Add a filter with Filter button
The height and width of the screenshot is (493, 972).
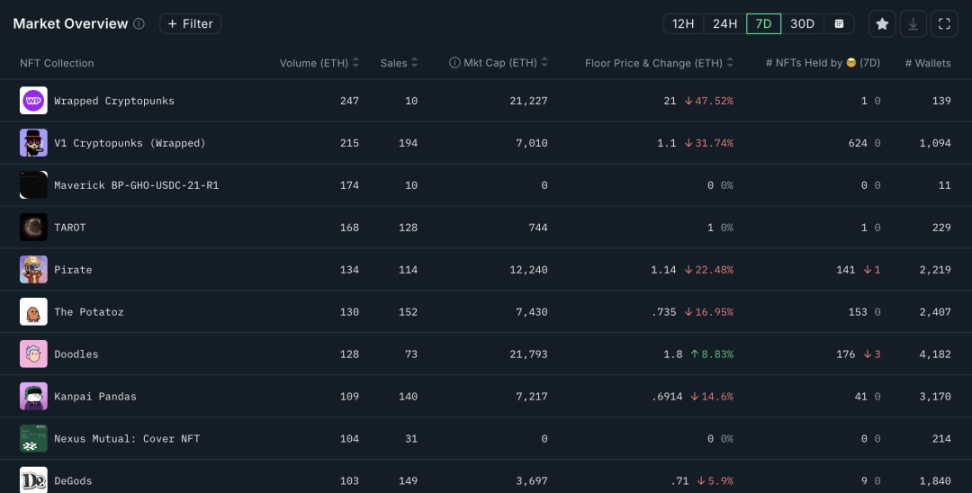[x=190, y=24]
